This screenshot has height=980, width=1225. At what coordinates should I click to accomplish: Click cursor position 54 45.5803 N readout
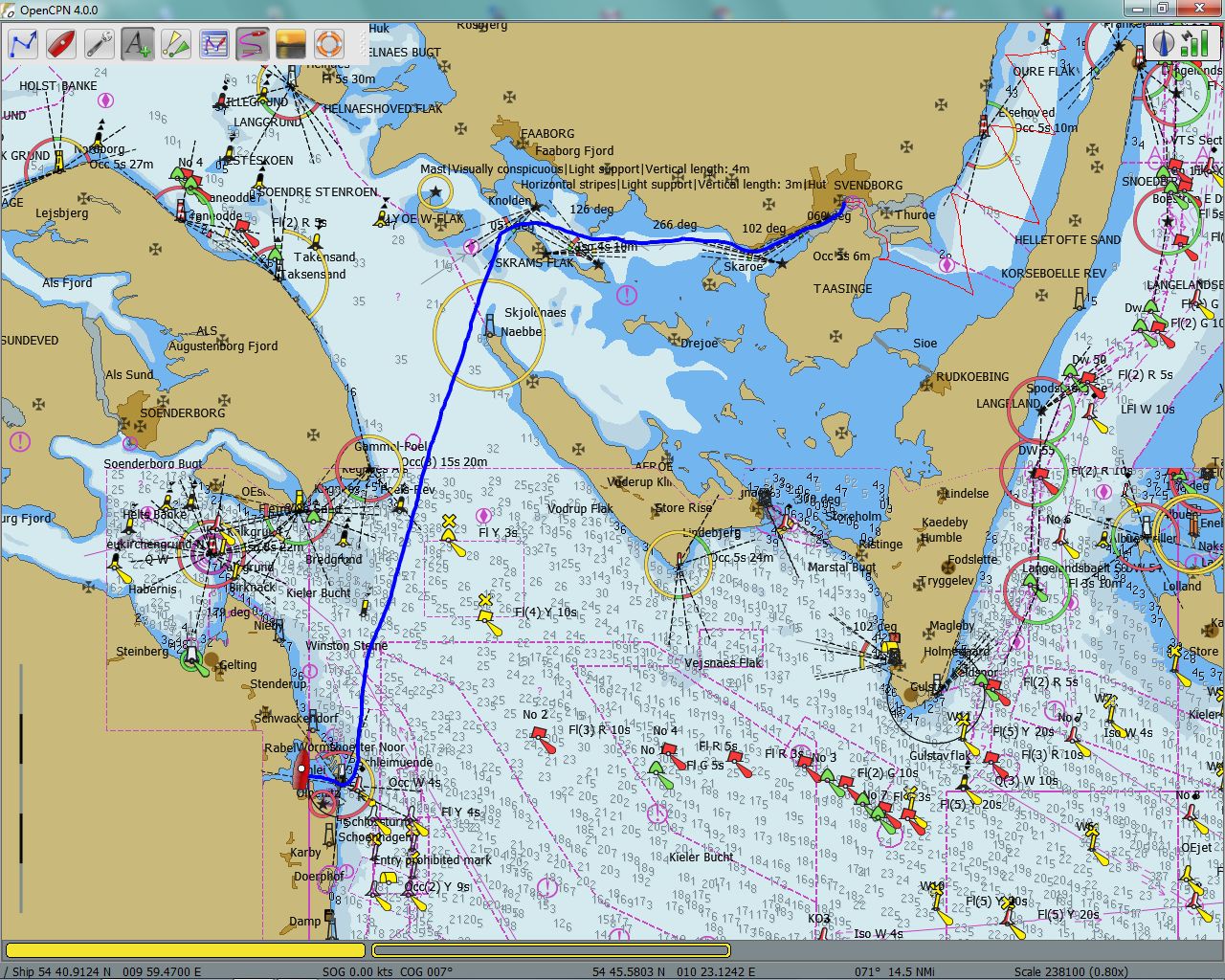tap(673, 971)
